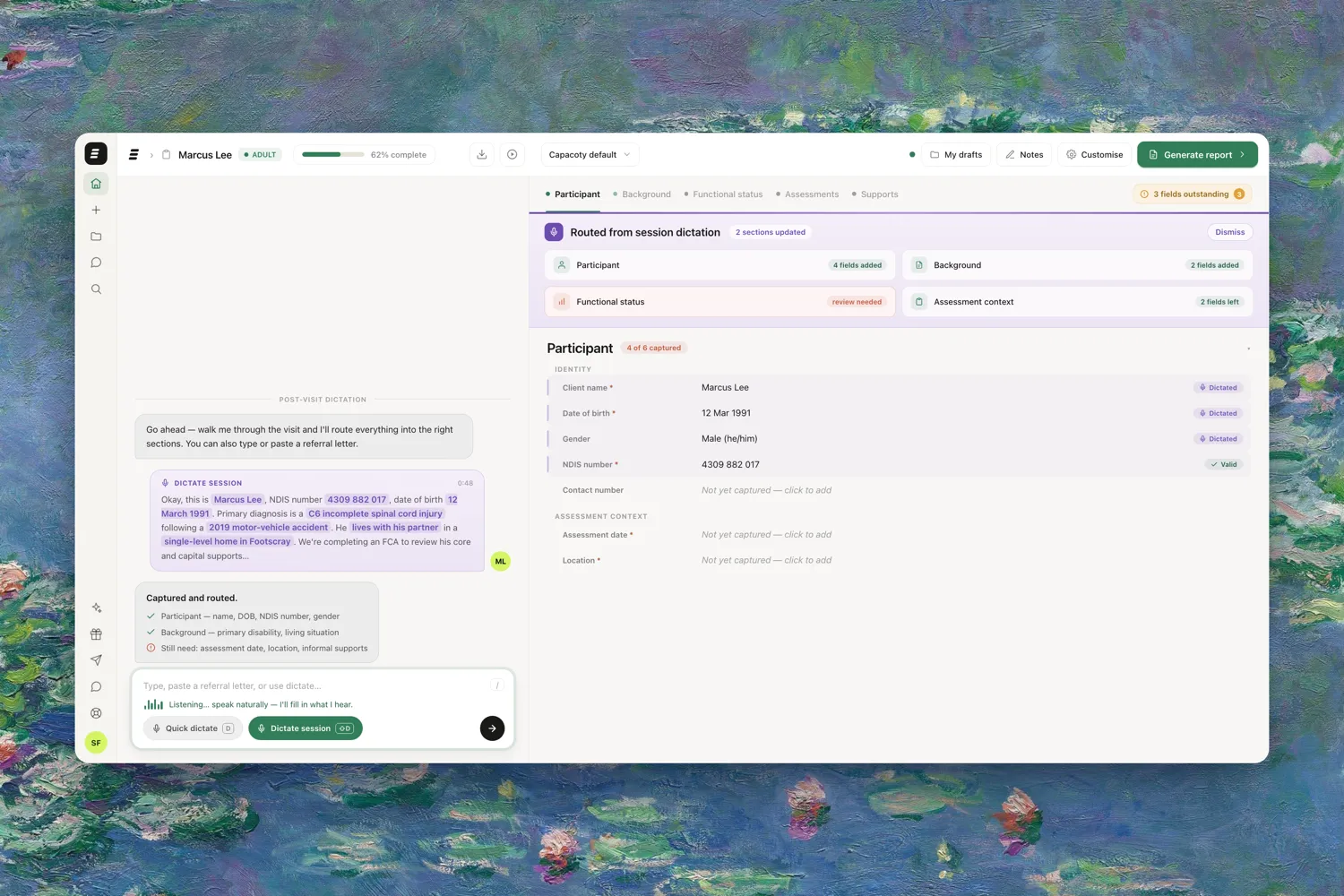Switch to the Background tab

(642, 194)
